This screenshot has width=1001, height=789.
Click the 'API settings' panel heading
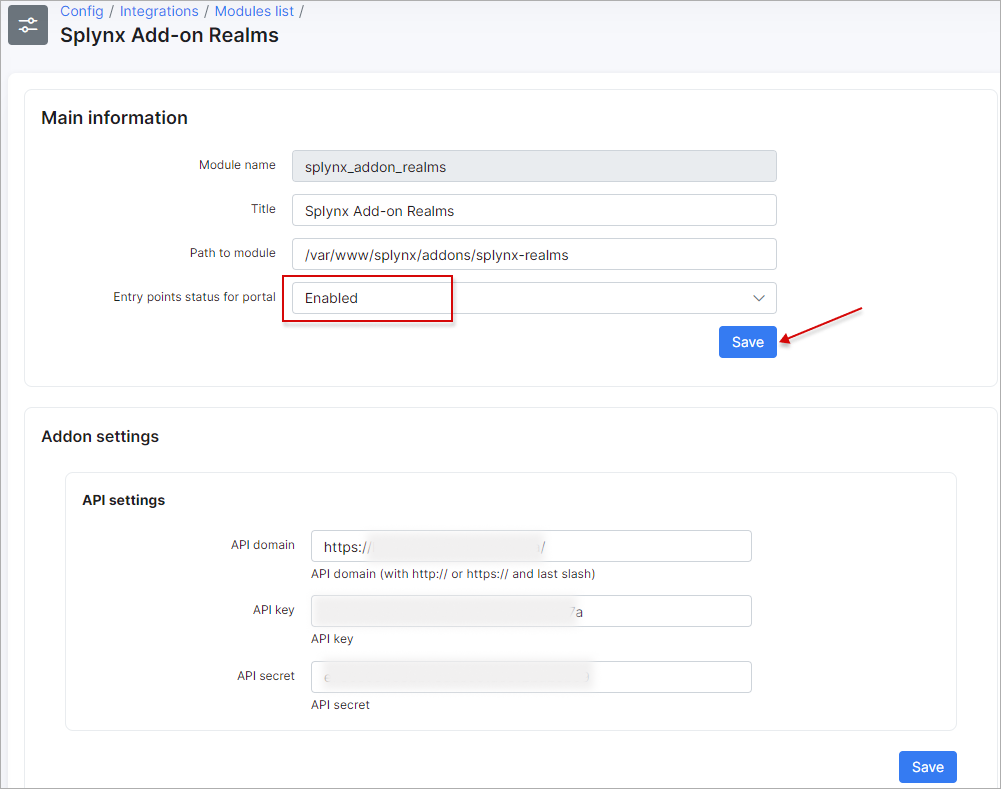point(123,500)
